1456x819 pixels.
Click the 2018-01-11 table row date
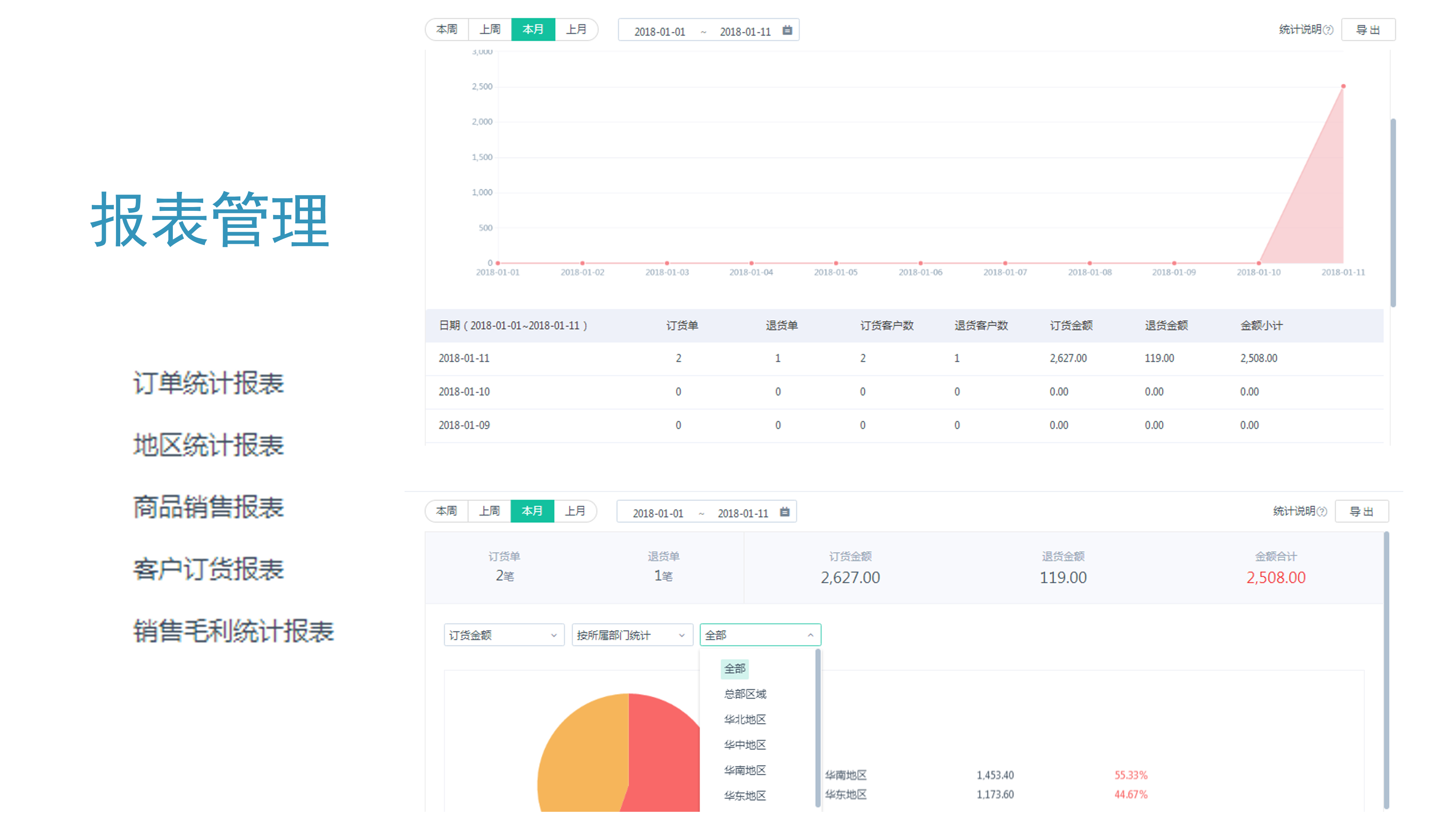tap(464, 358)
